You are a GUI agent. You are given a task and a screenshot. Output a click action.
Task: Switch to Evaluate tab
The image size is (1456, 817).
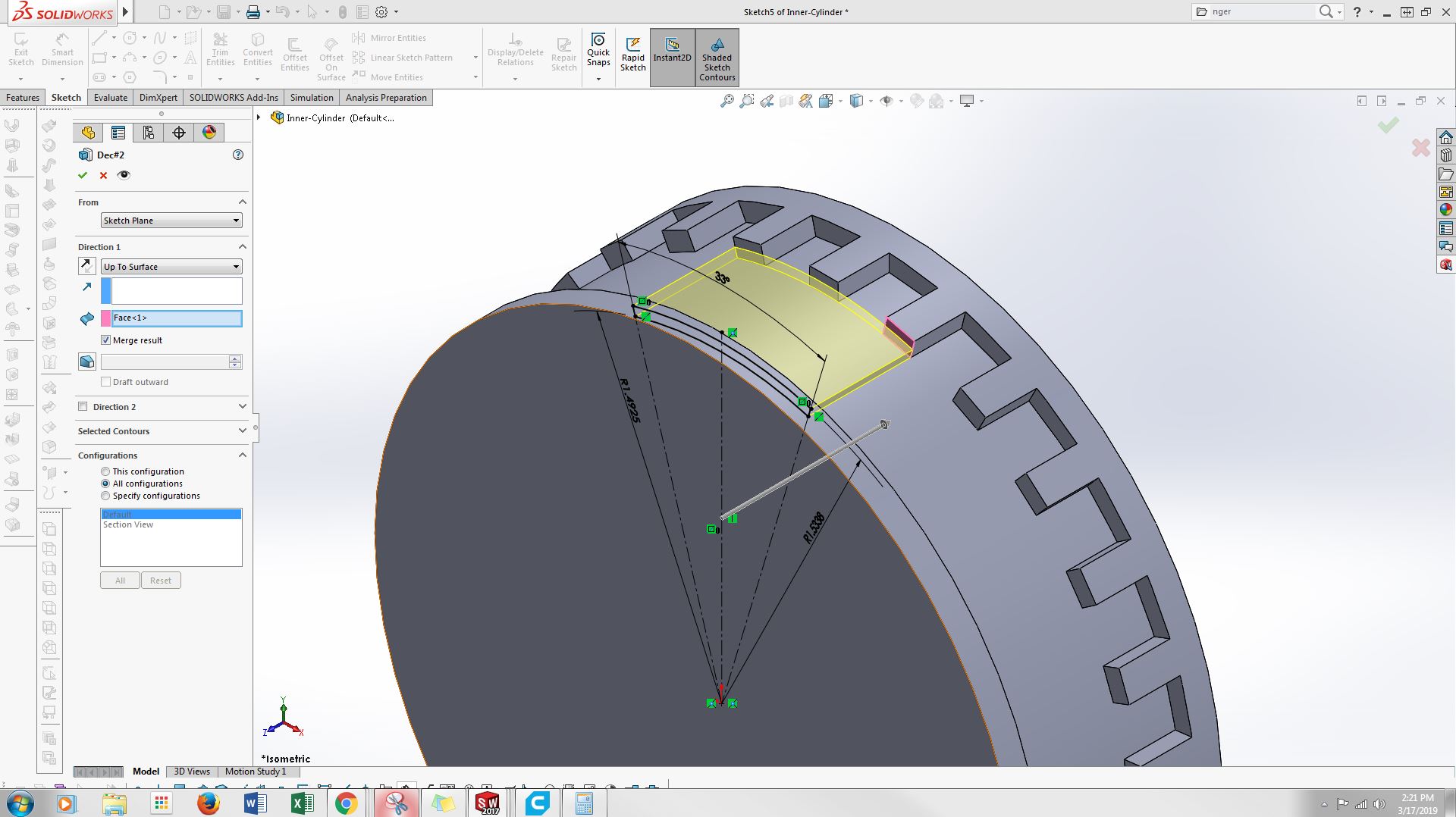click(x=111, y=98)
